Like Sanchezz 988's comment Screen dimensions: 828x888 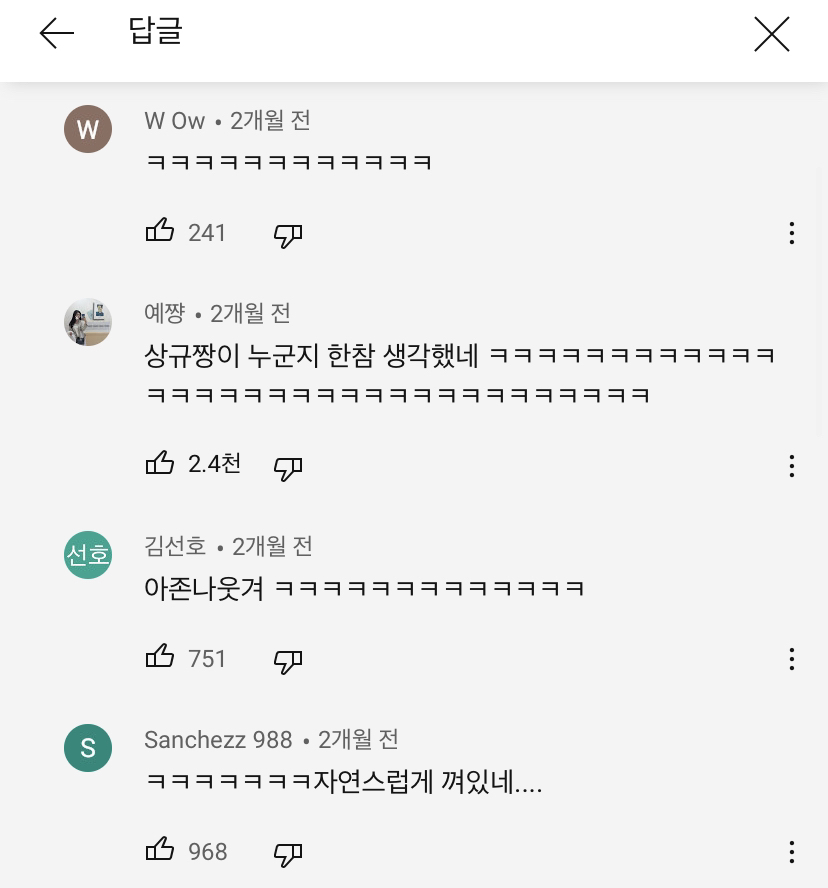[160, 850]
